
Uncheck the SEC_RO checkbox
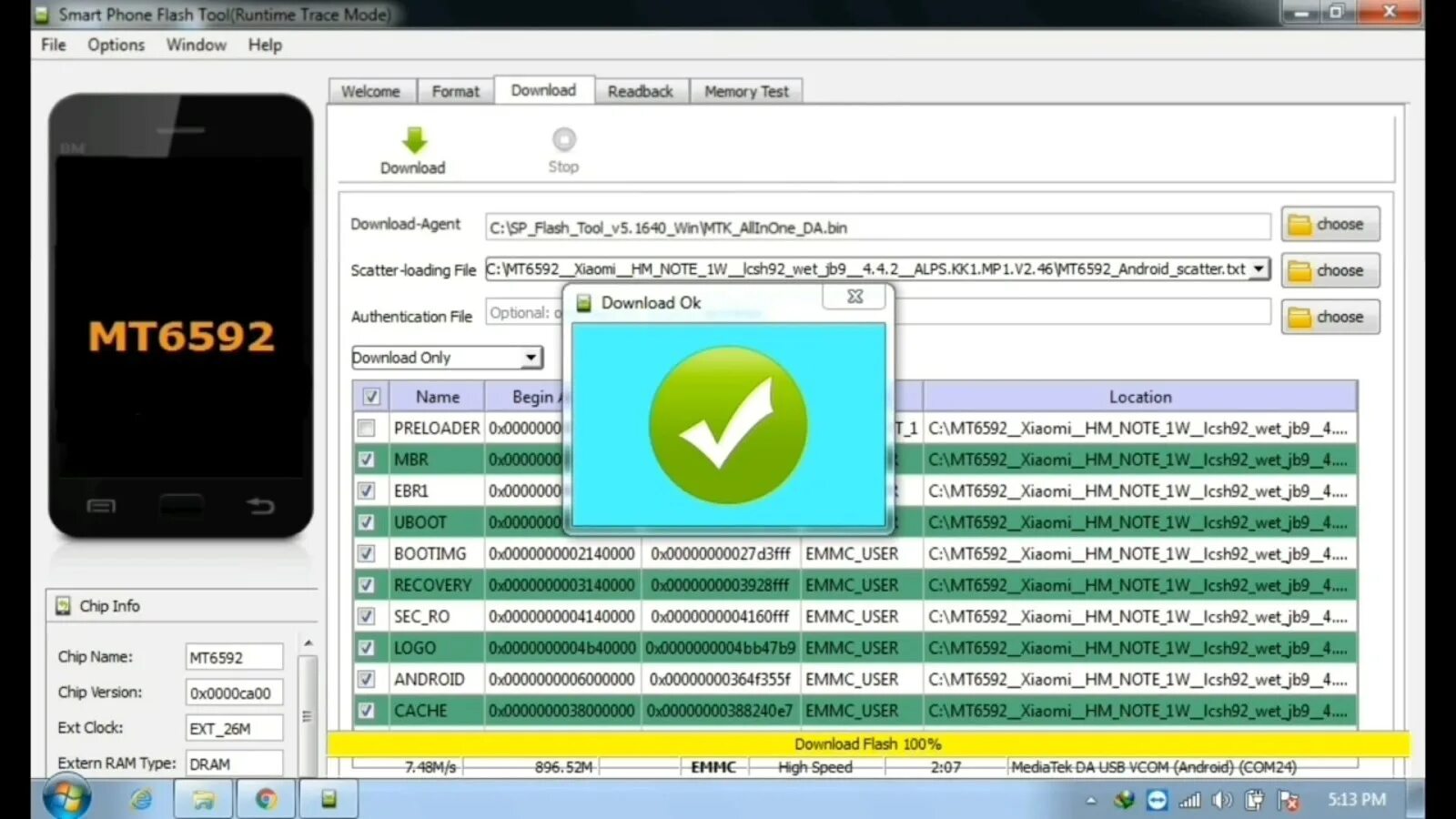point(366,616)
